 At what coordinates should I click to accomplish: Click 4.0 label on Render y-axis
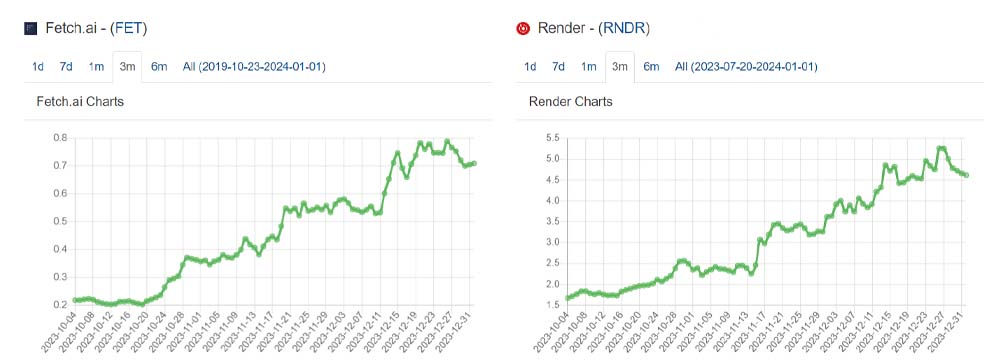click(x=552, y=200)
